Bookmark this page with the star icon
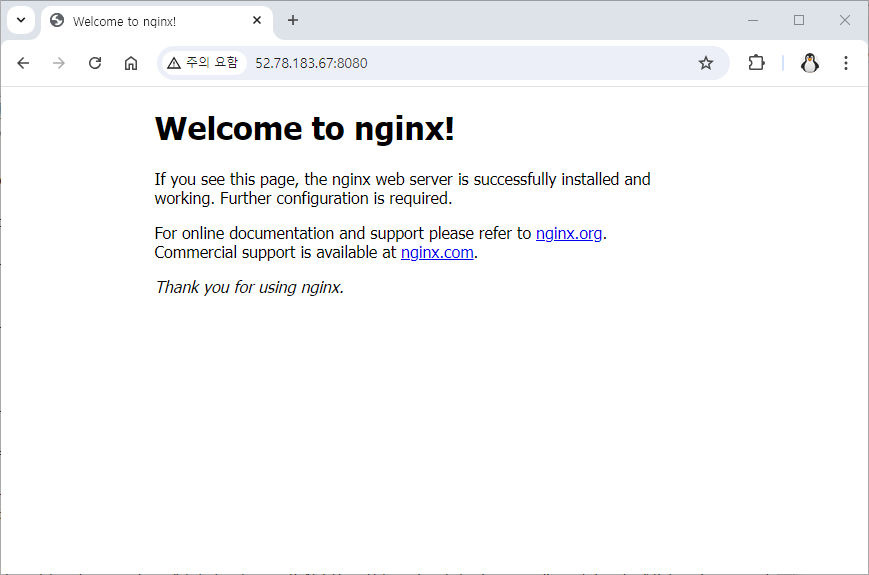The height and width of the screenshot is (575, 869). pyautogui.click(x=706, y=63)
